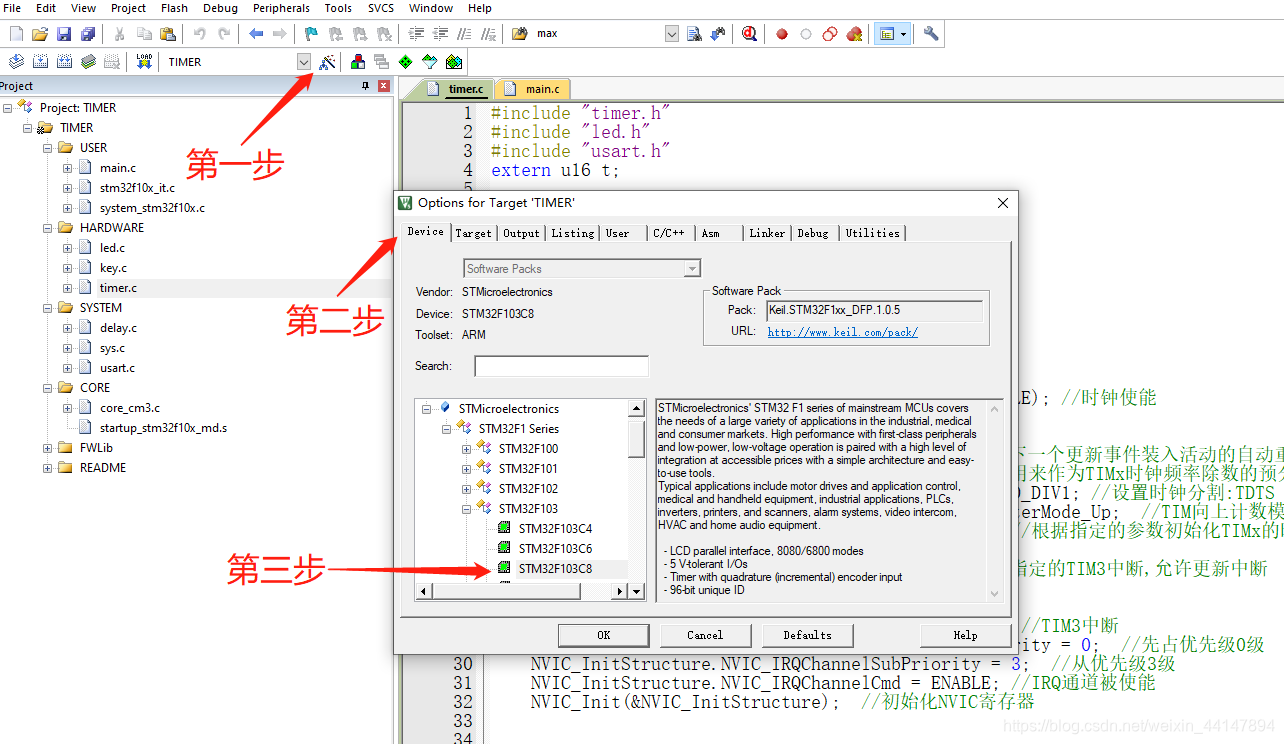Click device tree vertical scrollbar thumb
This screenshot has height=744, width=1284.
(x=636, y=438)
